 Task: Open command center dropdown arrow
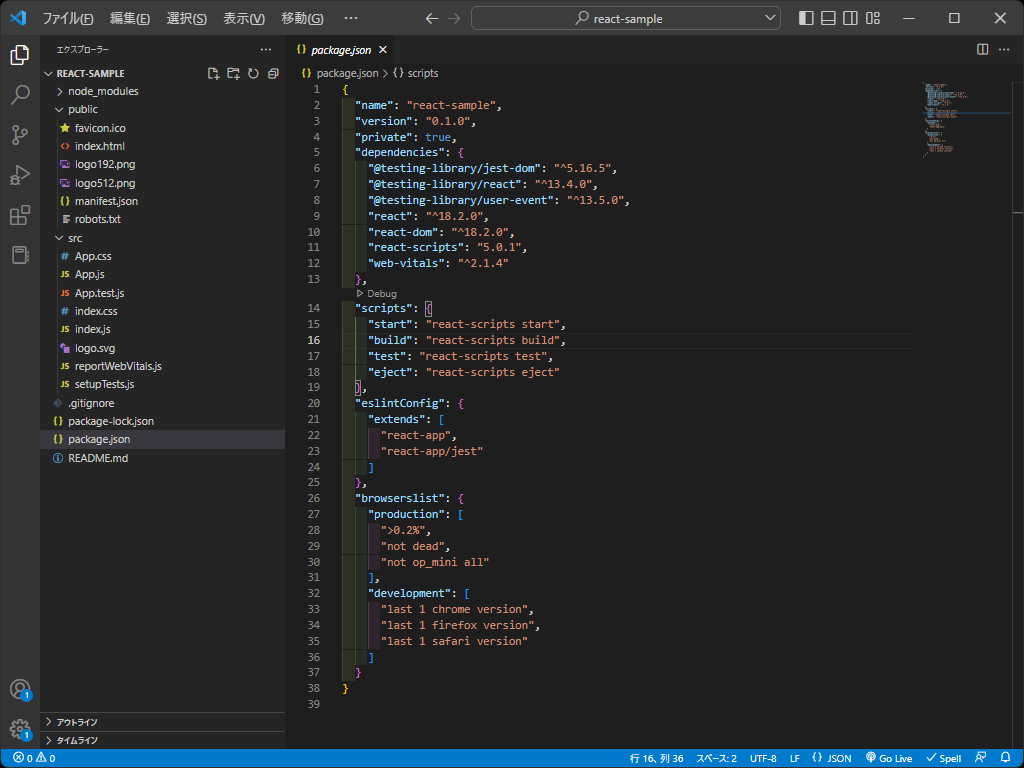click(x=770, y=18)
